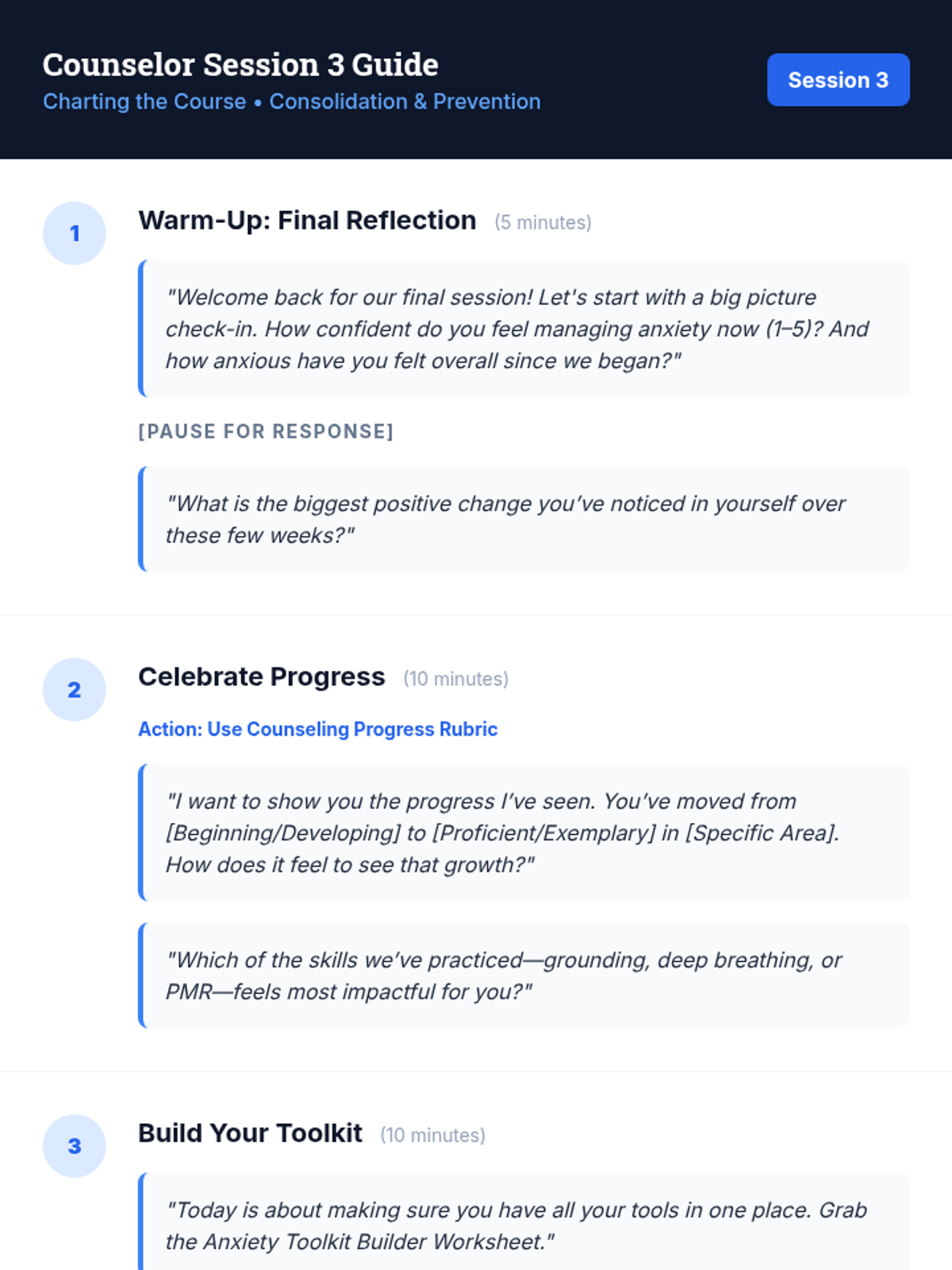Click Celebrate Progress 10 minutes label
Image resolution: width=952 pixels, height=1270 pixels.
[455, 679]
